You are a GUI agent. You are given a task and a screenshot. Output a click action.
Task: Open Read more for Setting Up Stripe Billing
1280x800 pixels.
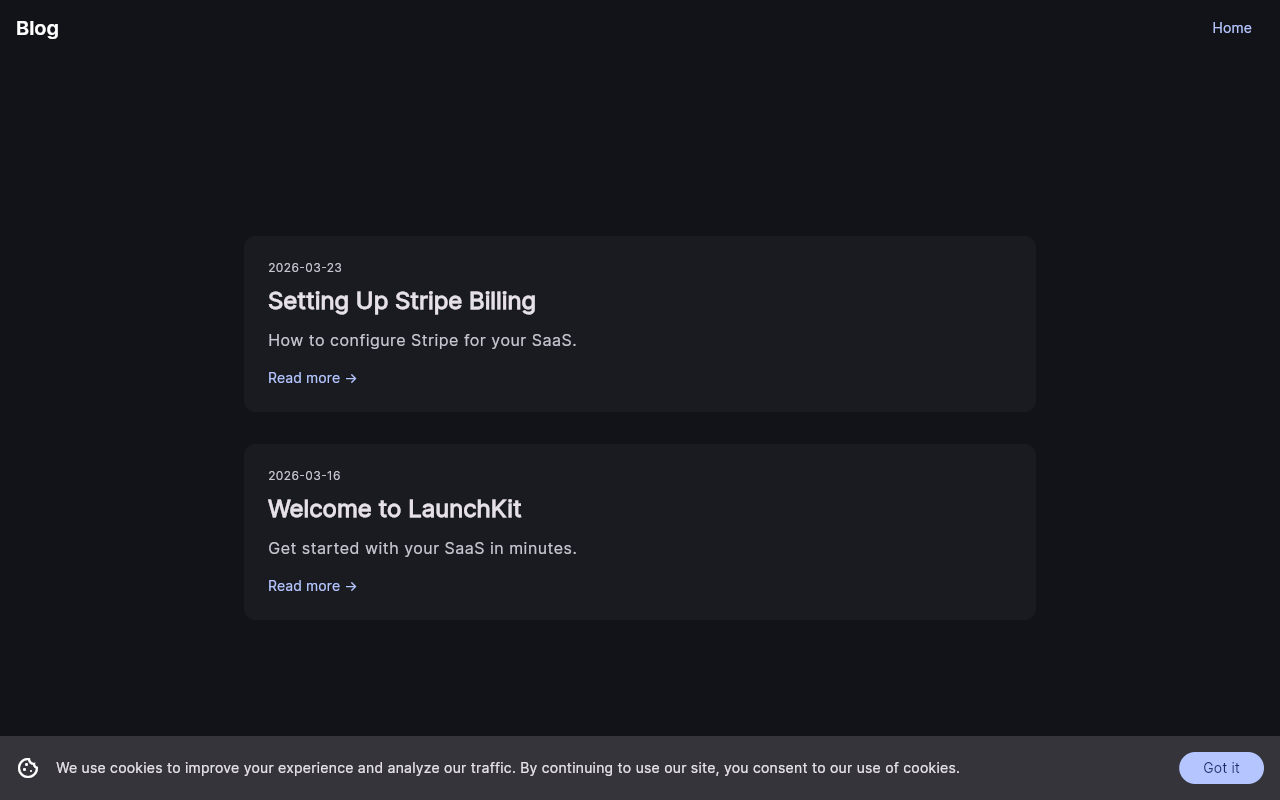[x=304, y=378]
